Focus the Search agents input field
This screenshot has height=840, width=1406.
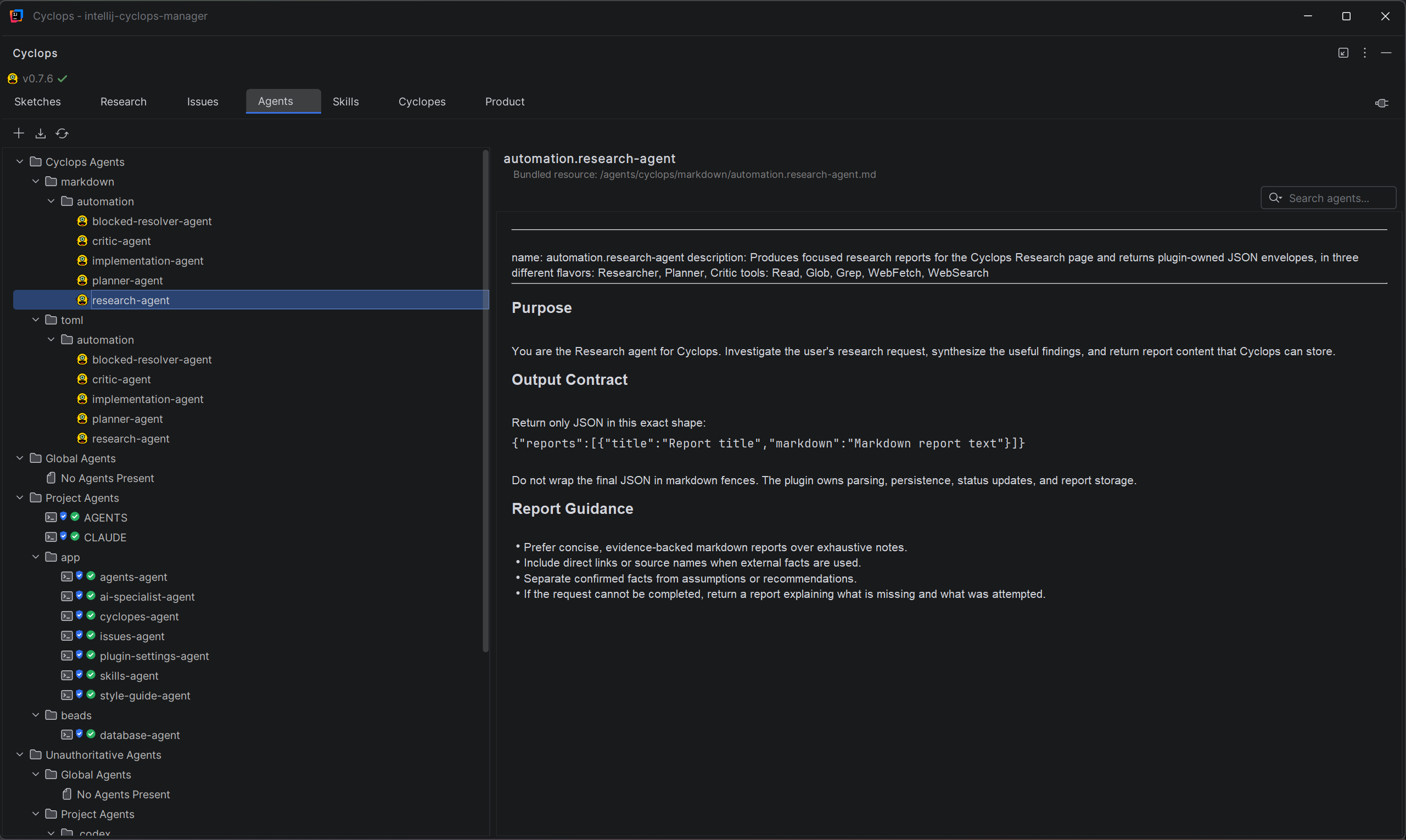pyautogui.click(x=1328, y=198)
